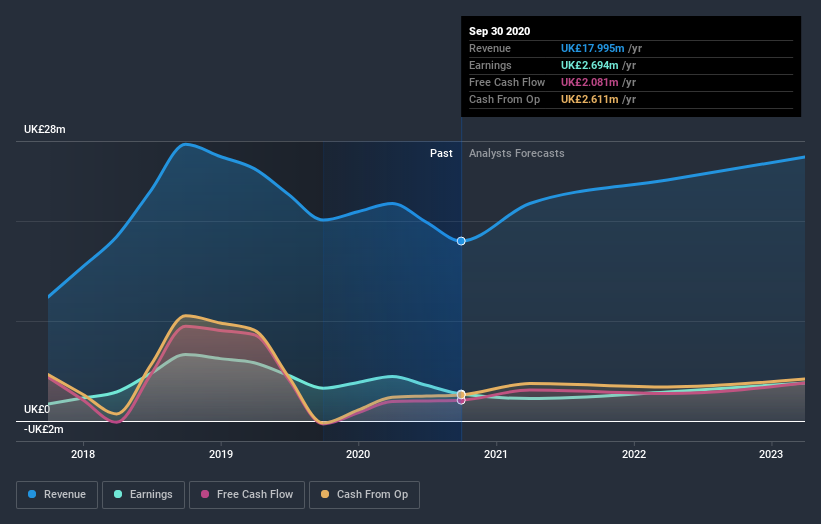
Task: Click the 2021 x-axis label
Action: pyautogui.click(x=496, y=454)
